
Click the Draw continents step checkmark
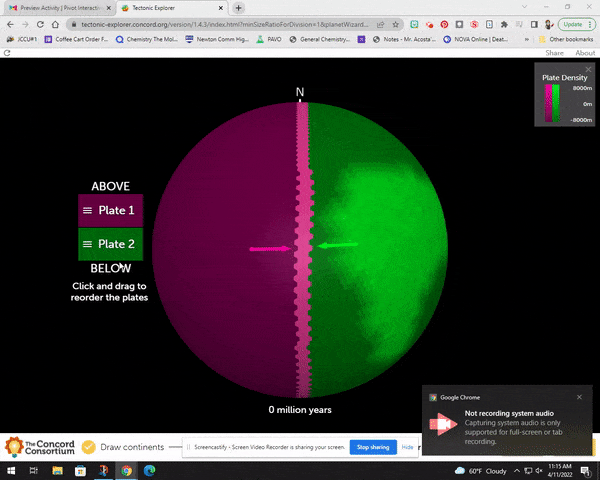(x=88, y=446)
